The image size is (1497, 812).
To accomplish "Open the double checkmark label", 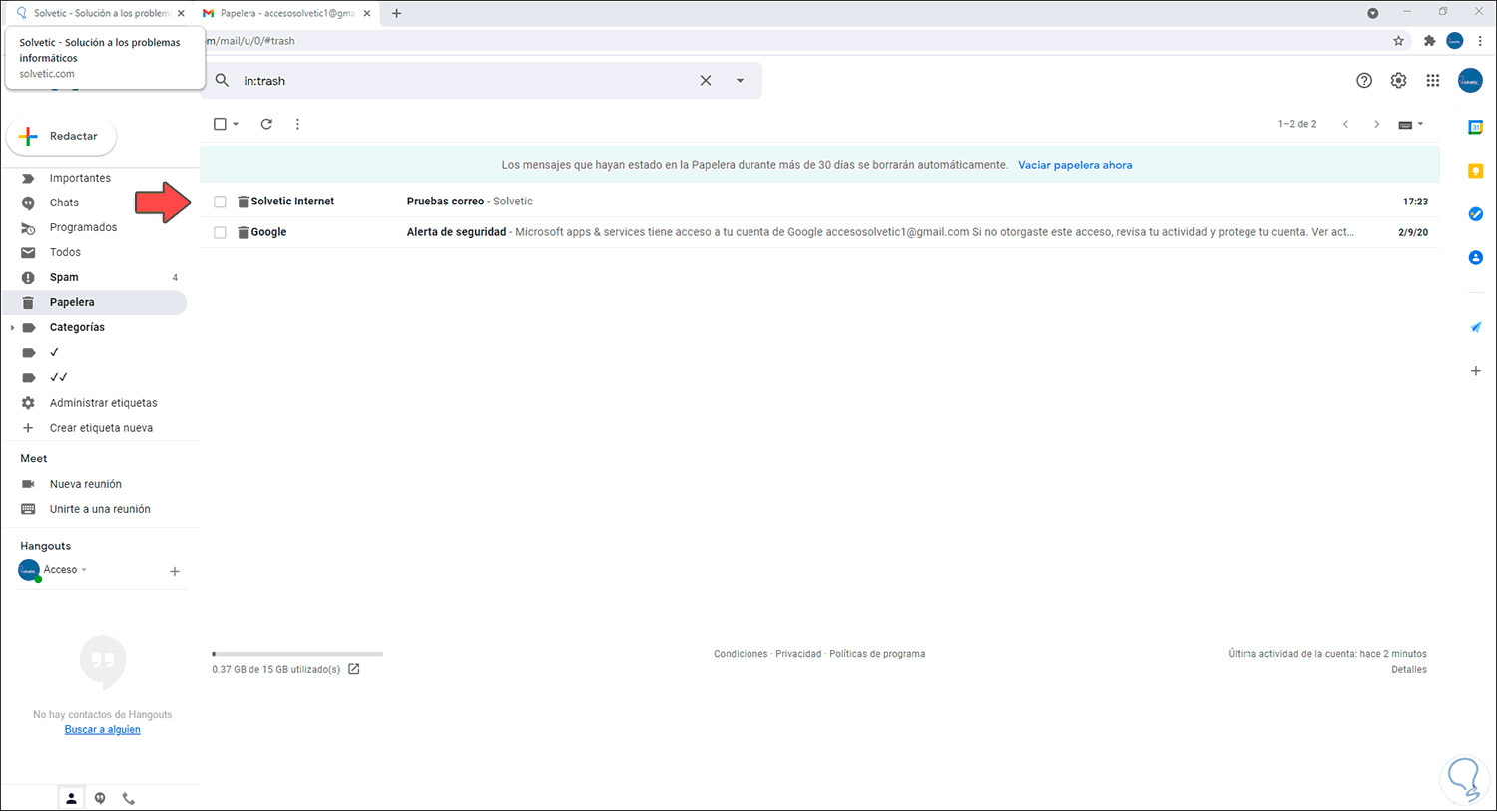I will tap(59, 377).
